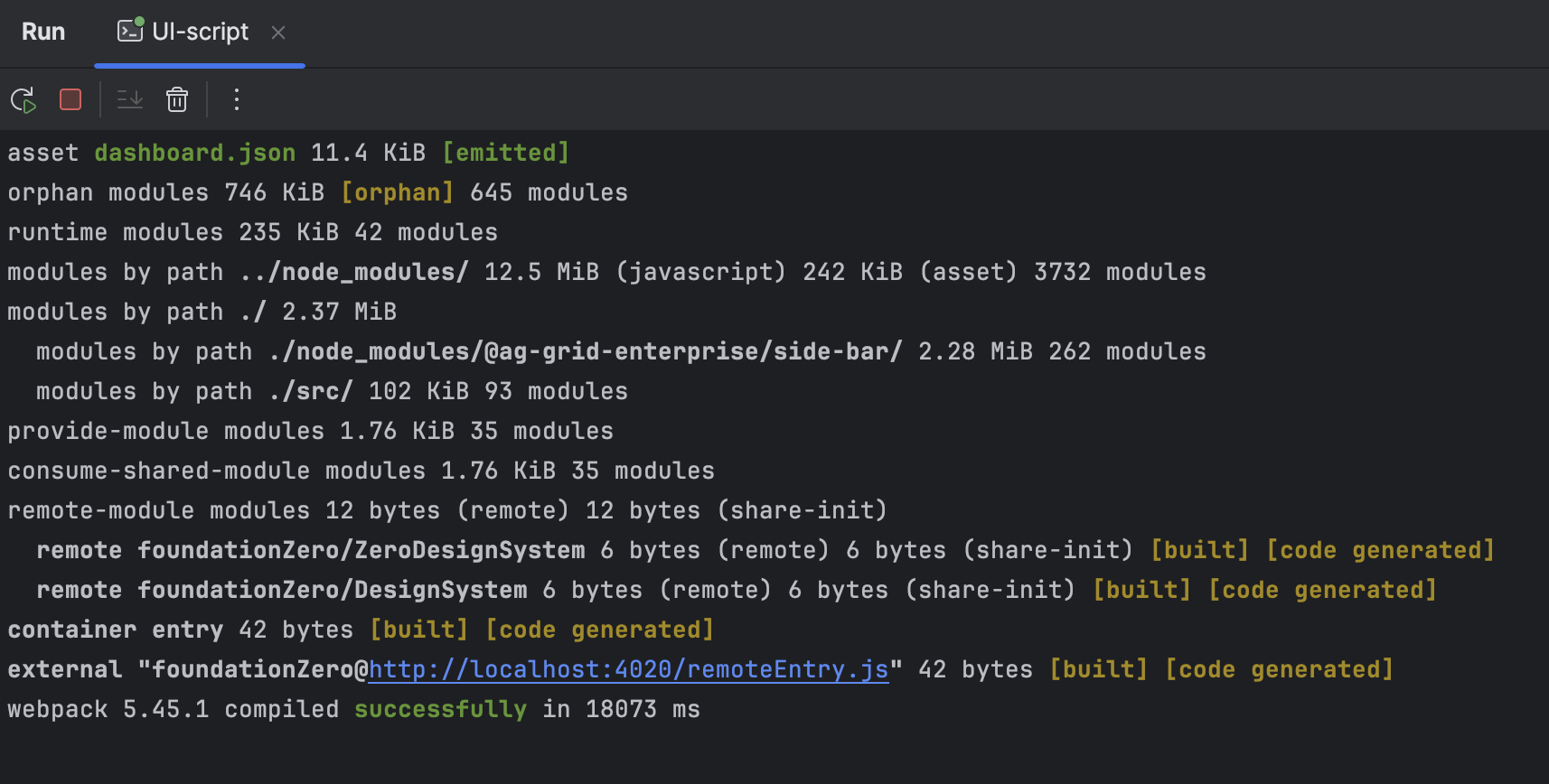Click 'remote-module modules 12 bytes' line
This screenshot has height=784, width=1549.
click(448, 510)
